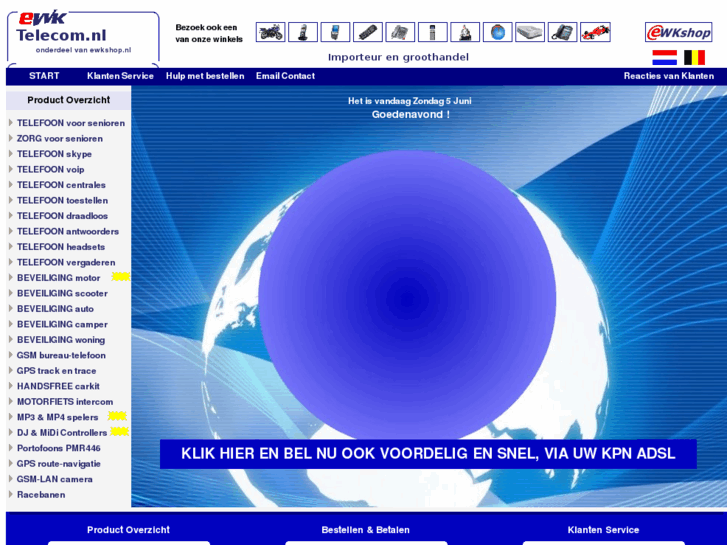Go to START in the navigation bar
727x545 pixels.
[44, 76]
